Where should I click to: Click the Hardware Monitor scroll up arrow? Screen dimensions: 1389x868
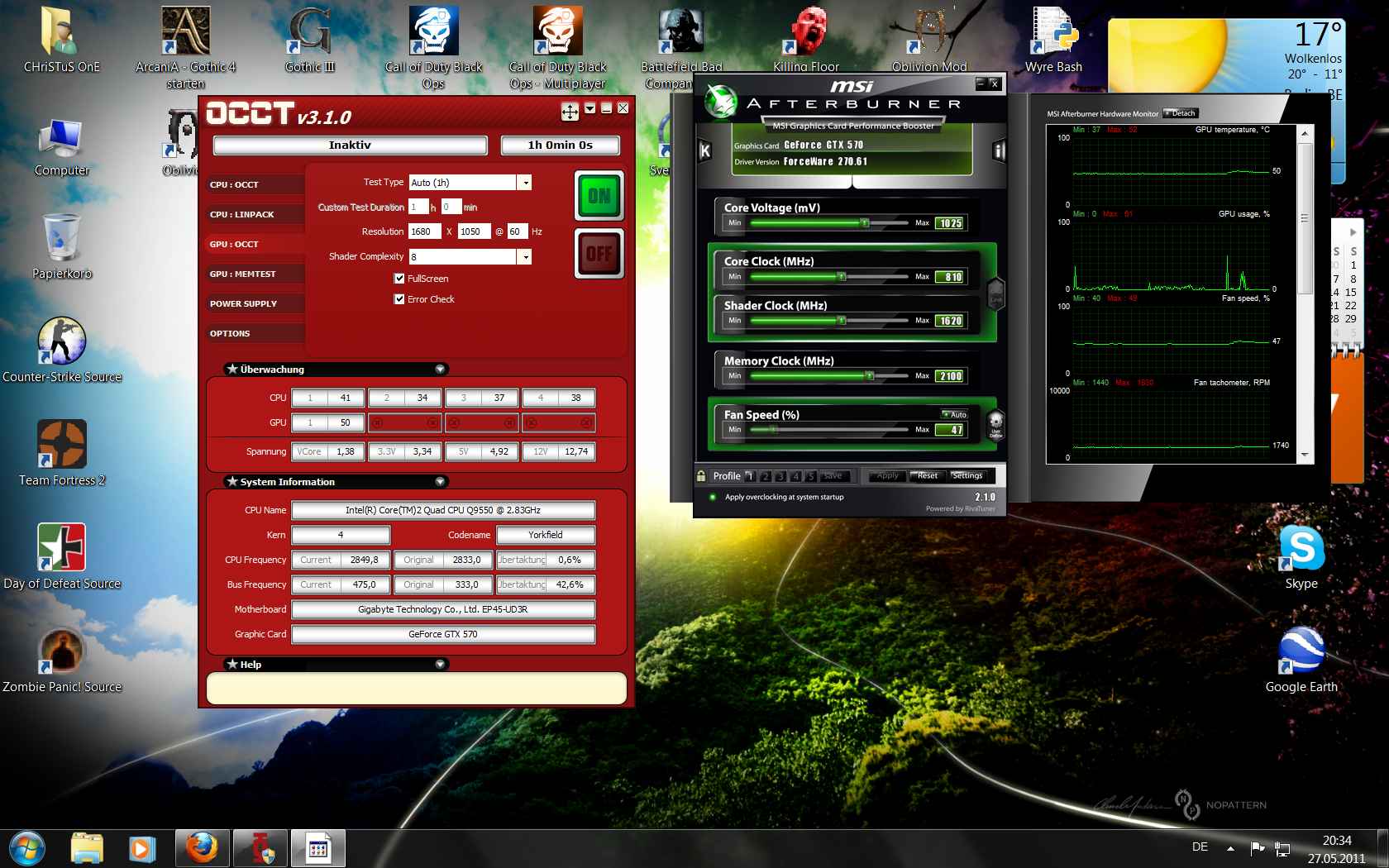tap(1305, 132)
